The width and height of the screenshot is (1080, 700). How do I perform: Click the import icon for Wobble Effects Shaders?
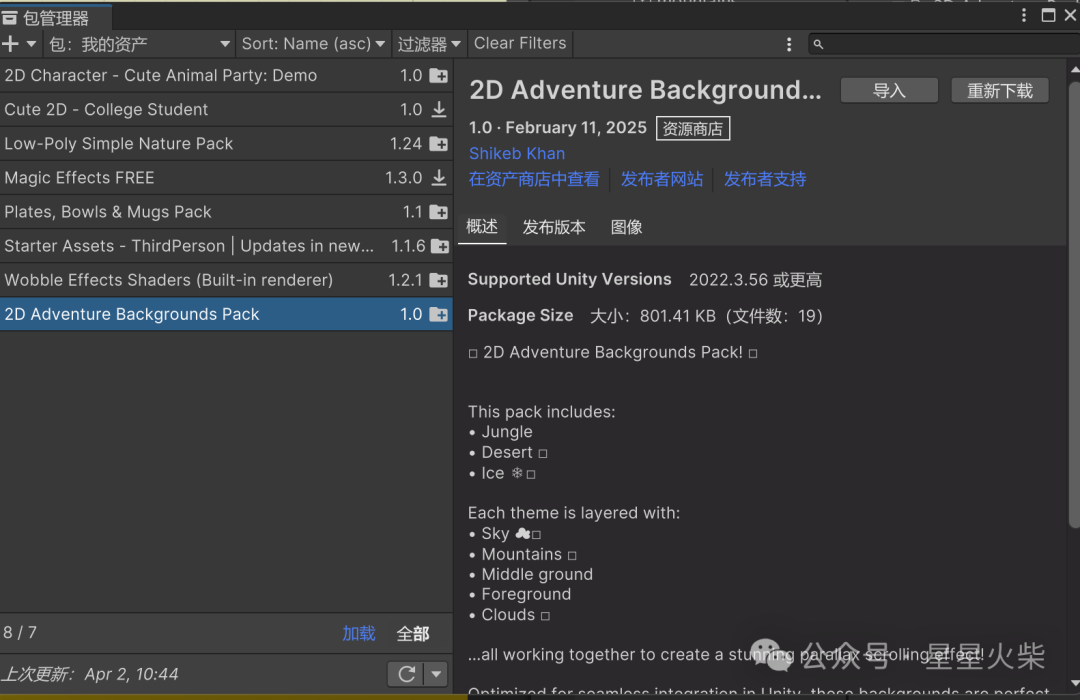(x=439, y=280)
